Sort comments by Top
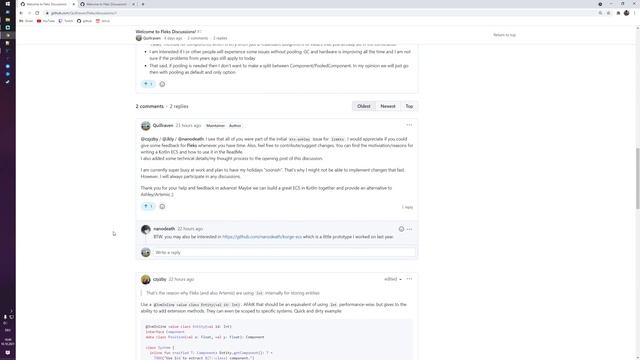Screen dimensions: 640x360 (409, 106)
